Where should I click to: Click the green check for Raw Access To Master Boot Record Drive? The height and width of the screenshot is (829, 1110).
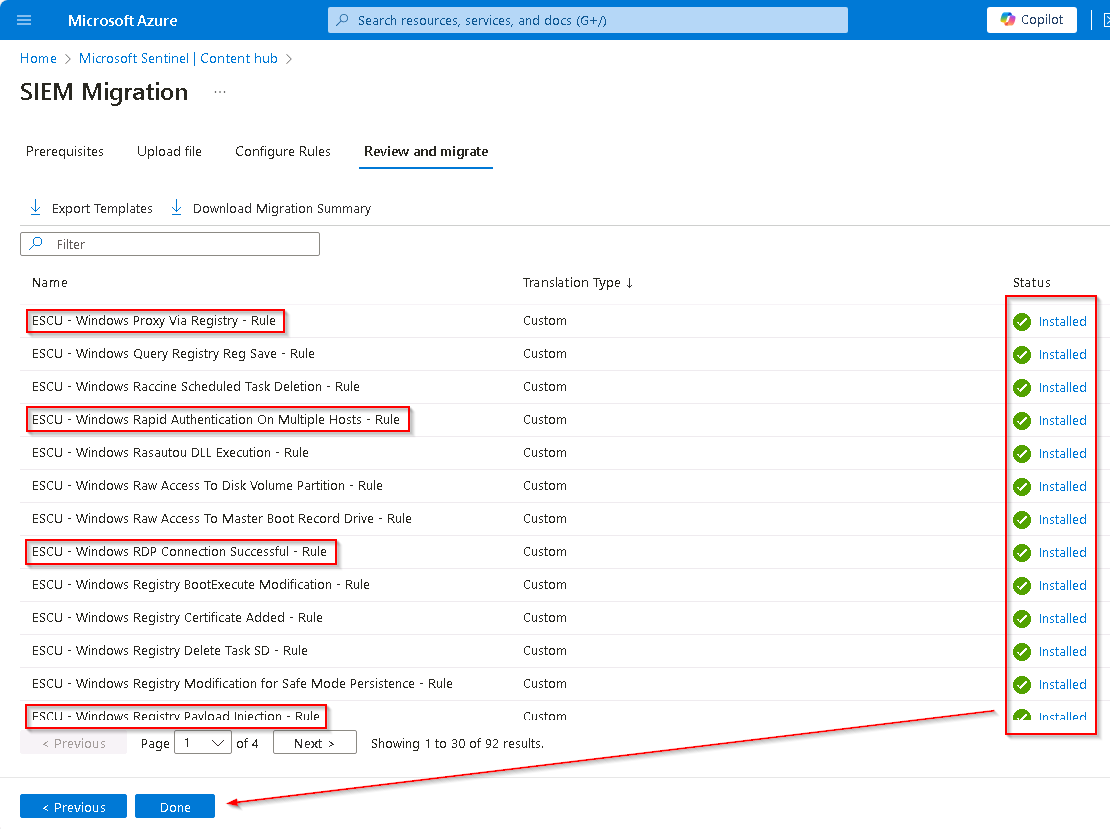(1022, 520)
